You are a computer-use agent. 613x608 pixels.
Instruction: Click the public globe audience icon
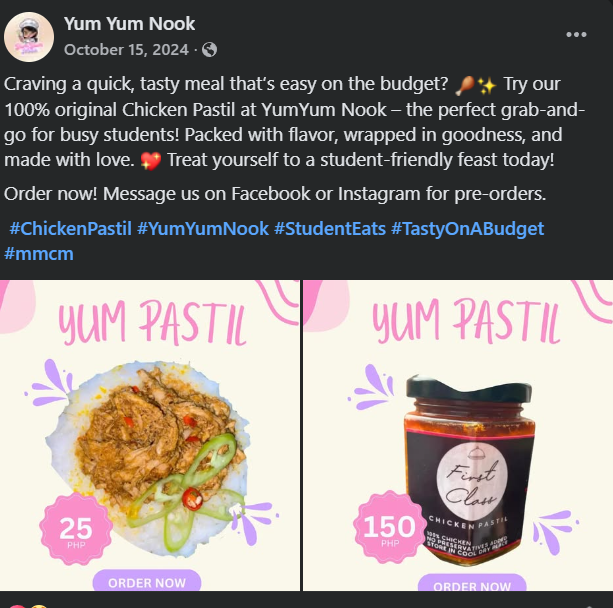[x=209, y=50]
